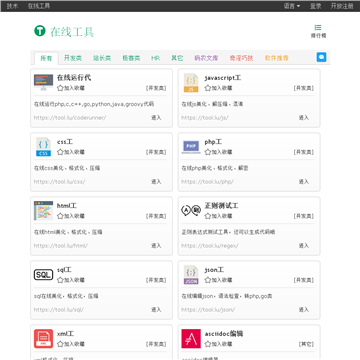Switch to the 站长类 tab
The image size is (360, 360).
pyautogui.click(x=102, y=58)
